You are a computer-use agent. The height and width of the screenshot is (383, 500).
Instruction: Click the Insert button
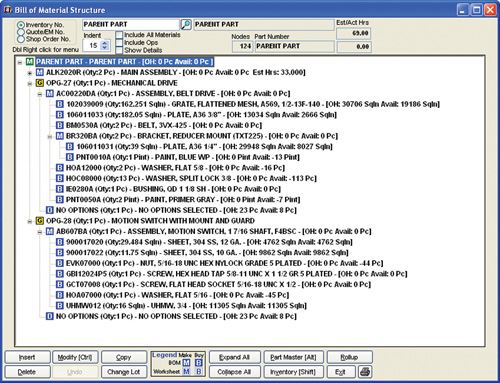click(x=27, y=357)
